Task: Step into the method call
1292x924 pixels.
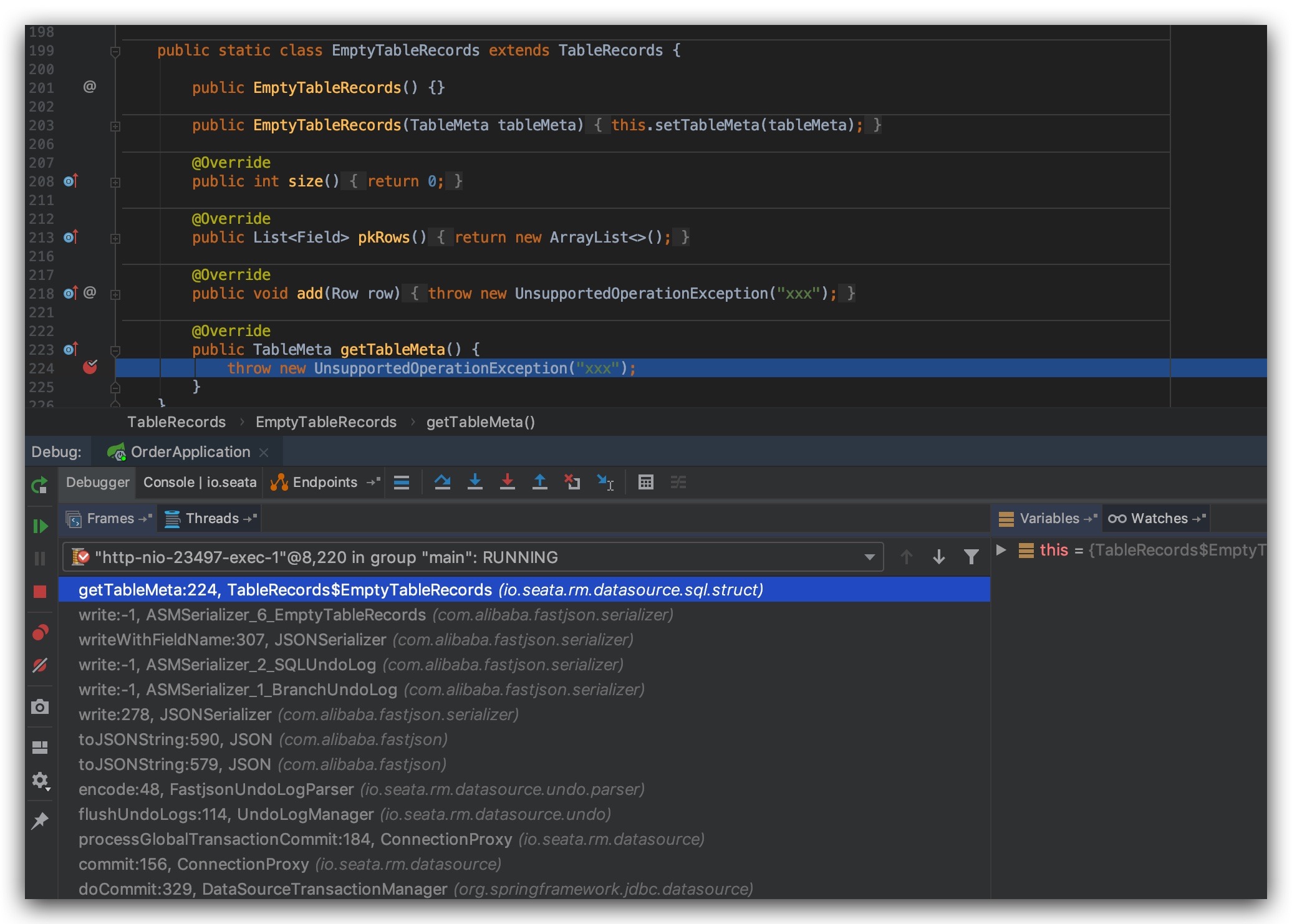Action: point(476,482)
